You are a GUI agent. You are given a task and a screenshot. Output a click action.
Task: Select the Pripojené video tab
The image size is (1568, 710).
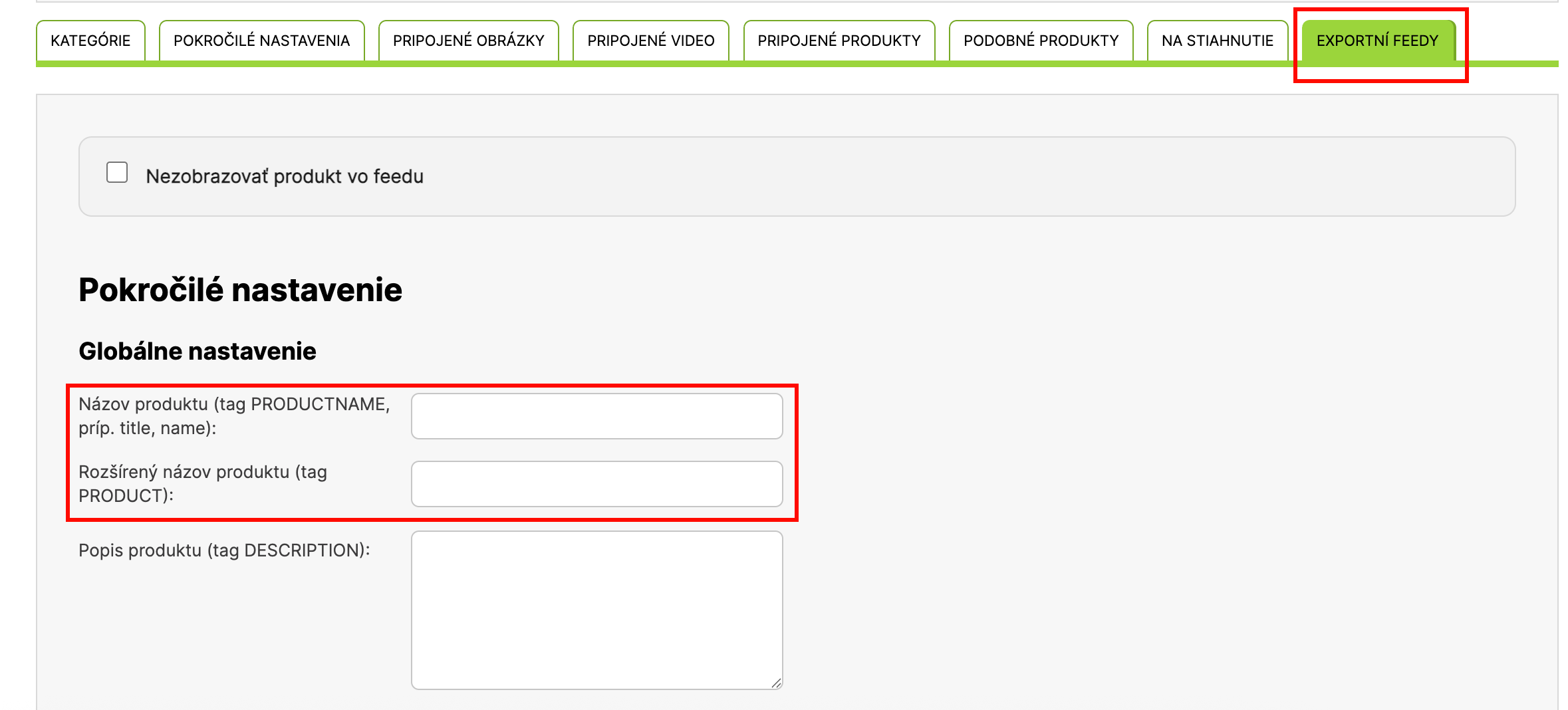click(x=650, y=41)
